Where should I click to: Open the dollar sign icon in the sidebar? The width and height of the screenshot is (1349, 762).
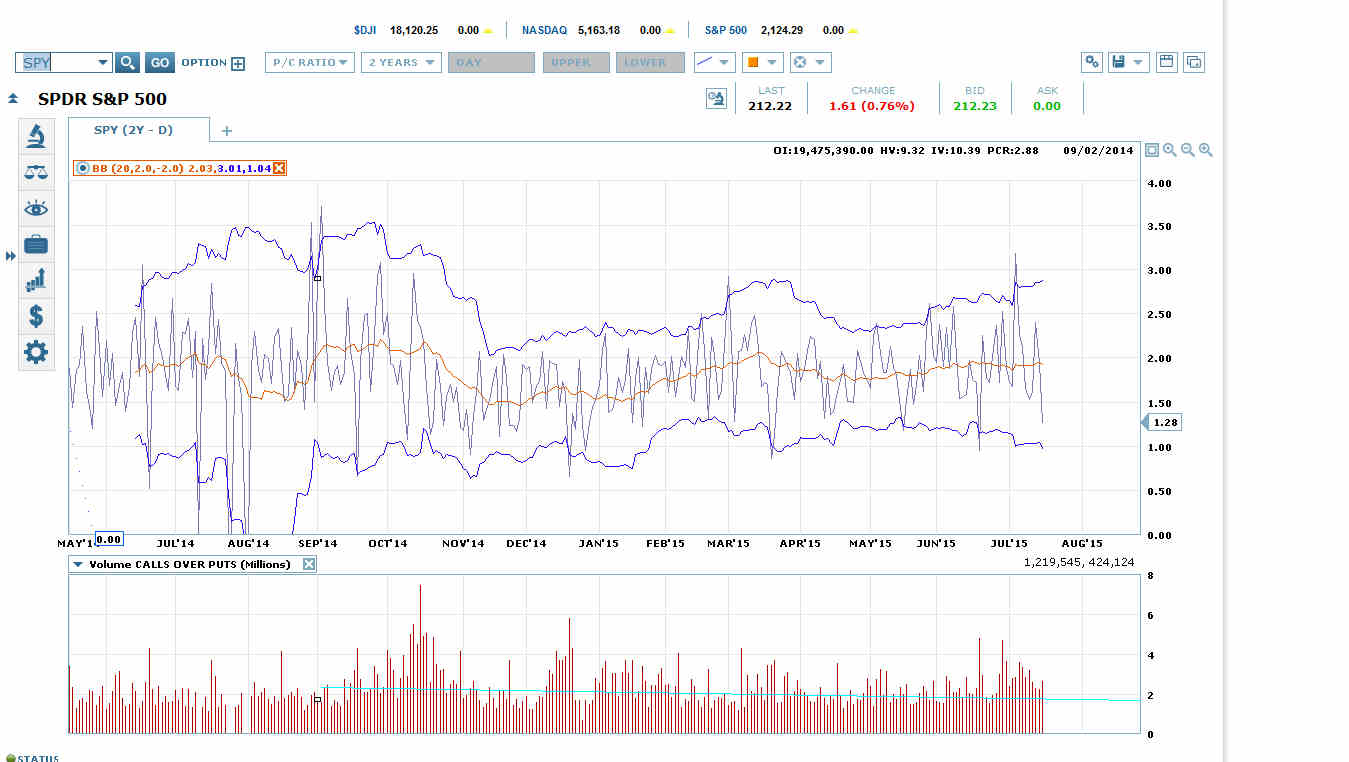point(36,316)
